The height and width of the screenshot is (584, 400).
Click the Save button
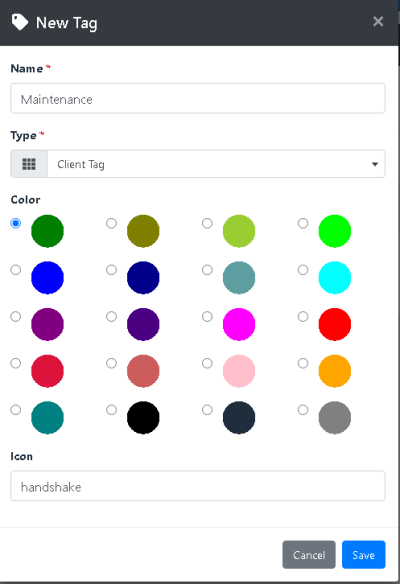(364, 555)
